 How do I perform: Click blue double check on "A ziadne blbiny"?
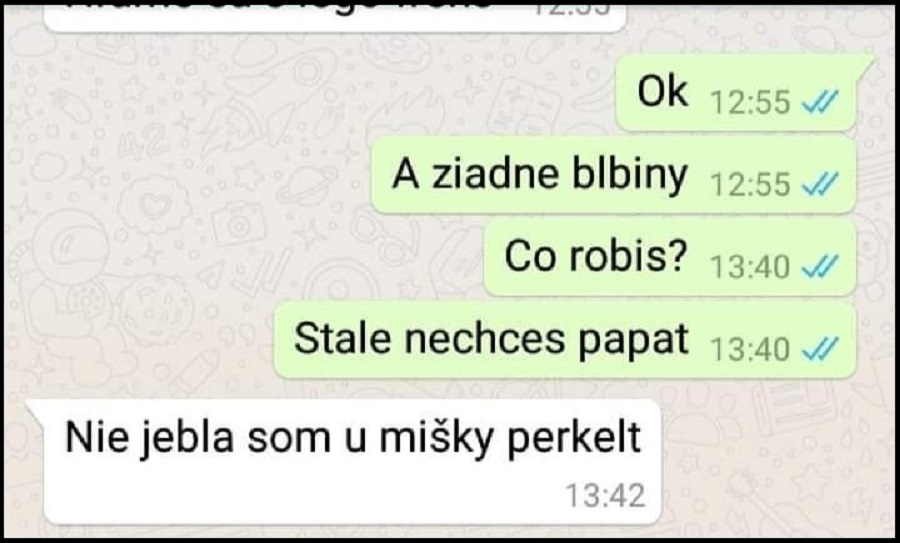click(x=820, y=184)
